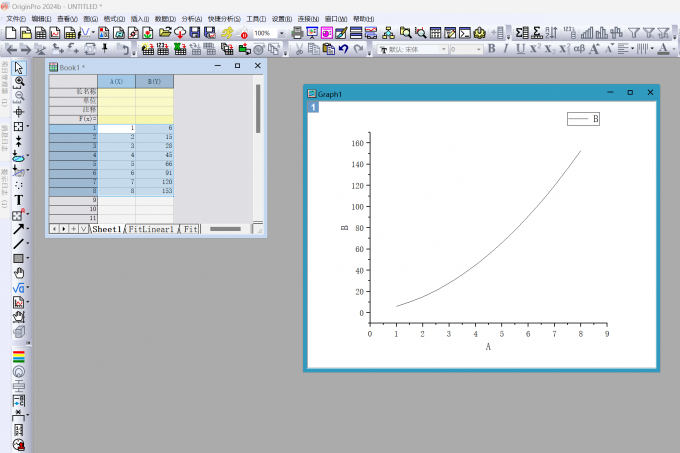The height and width of the screenshot is (453, 680).
Task: Open the 帮助(H) menu
Action: tap(363, 19)
